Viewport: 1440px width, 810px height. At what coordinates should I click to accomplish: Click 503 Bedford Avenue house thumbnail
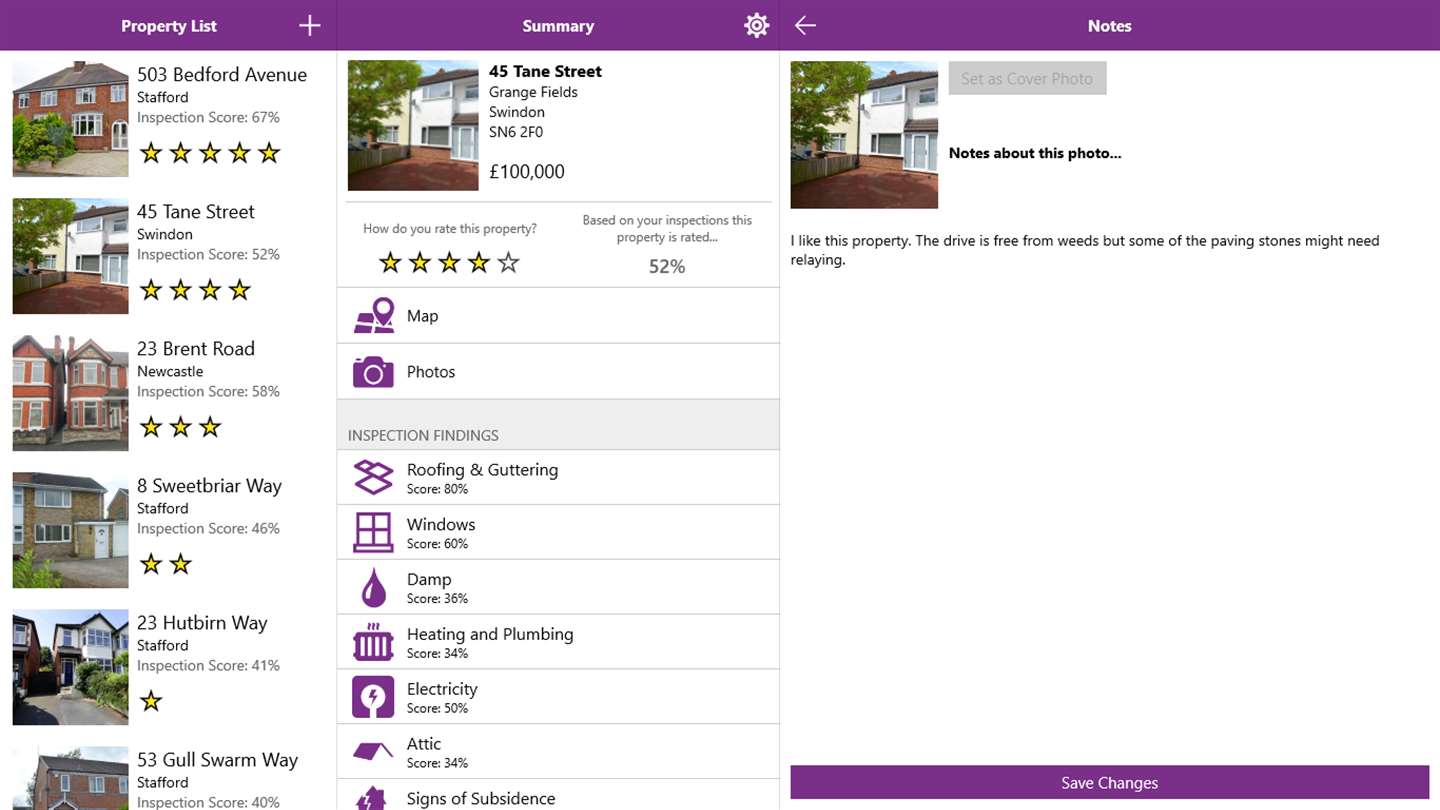[x=70, y=119]
